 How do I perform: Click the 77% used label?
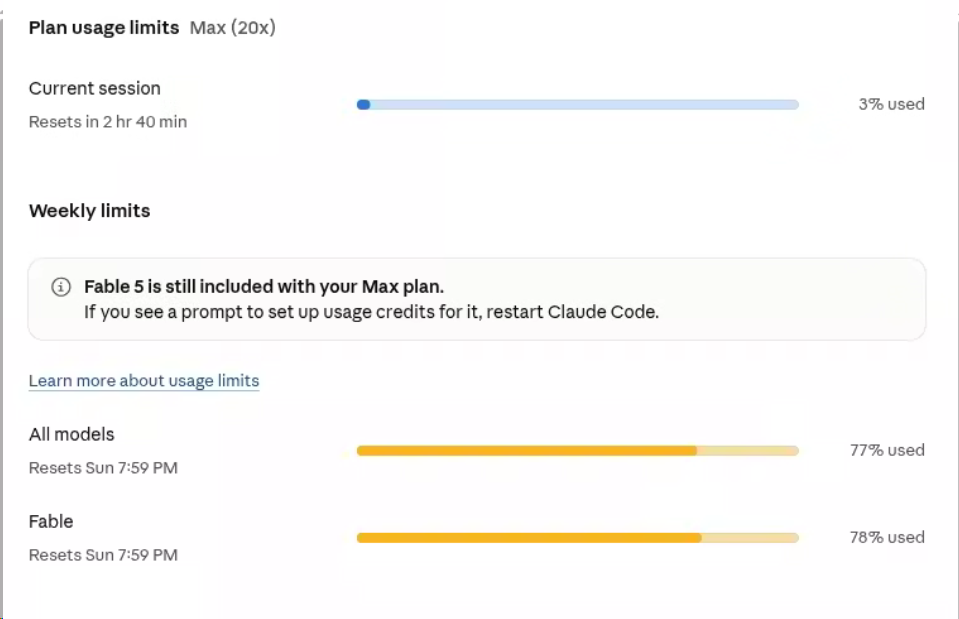887,450
